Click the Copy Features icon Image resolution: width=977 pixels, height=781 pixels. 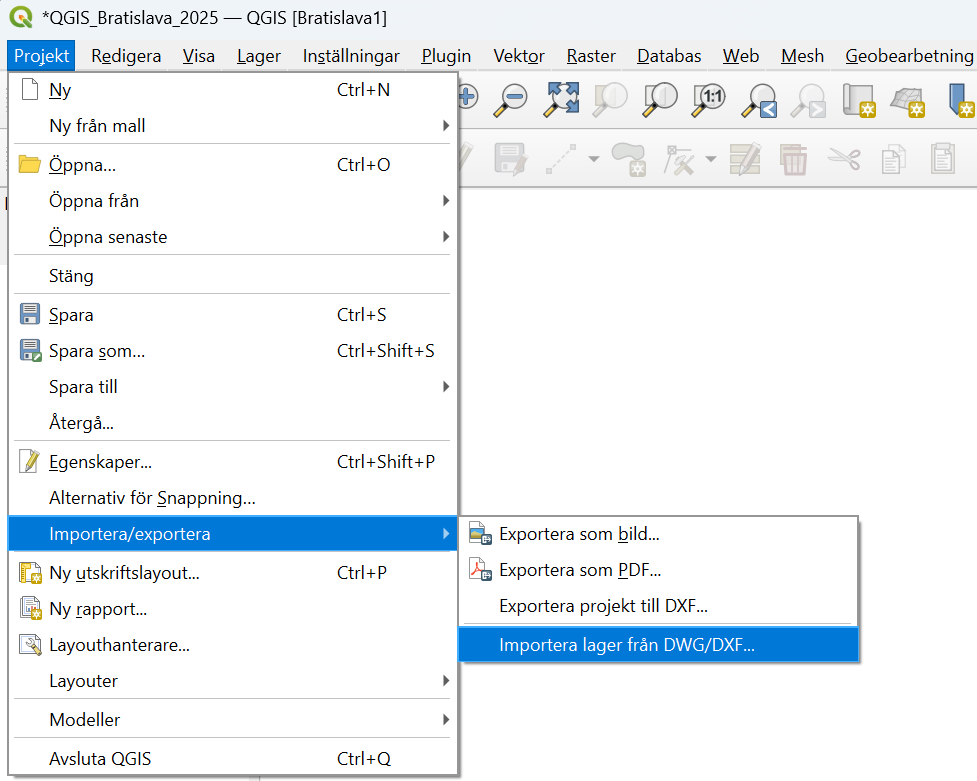(x=894, y=159)
